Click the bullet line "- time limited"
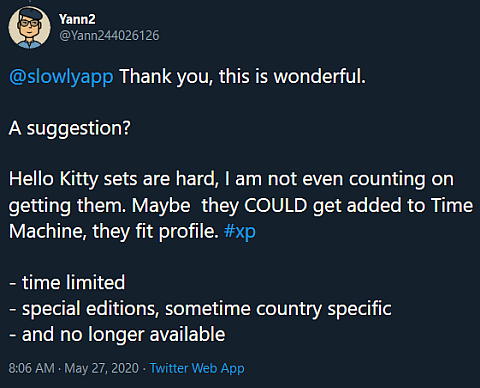Viewport: 480px width, 388px height. tap(67, 282)
